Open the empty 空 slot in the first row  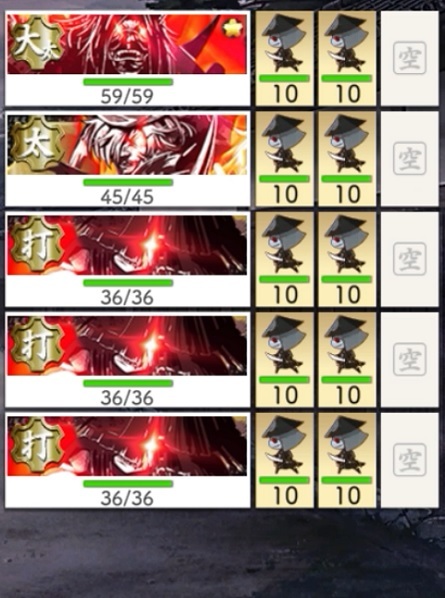point(410,58)
